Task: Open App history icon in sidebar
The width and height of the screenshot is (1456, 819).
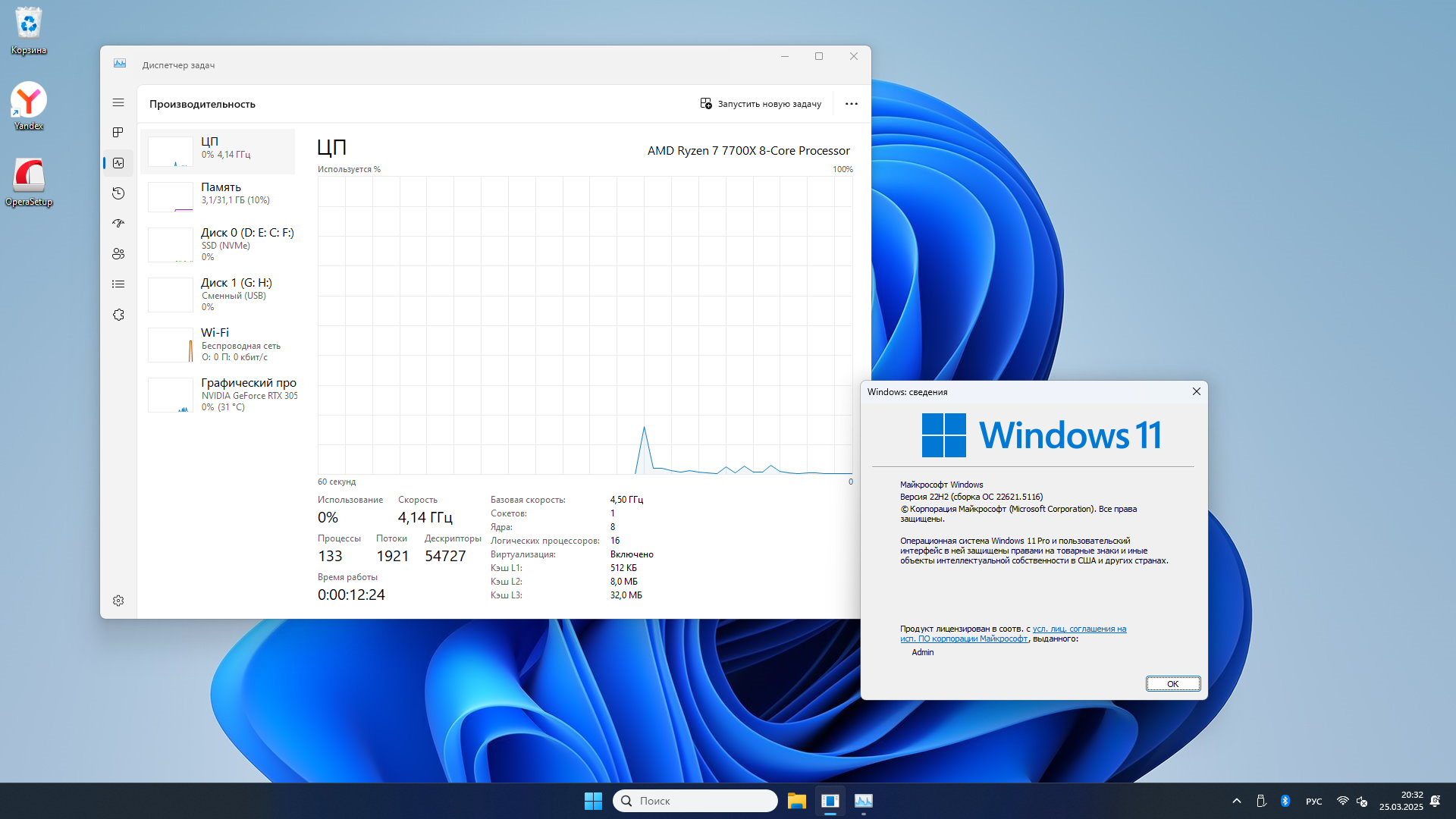Action: pos(118,193)
